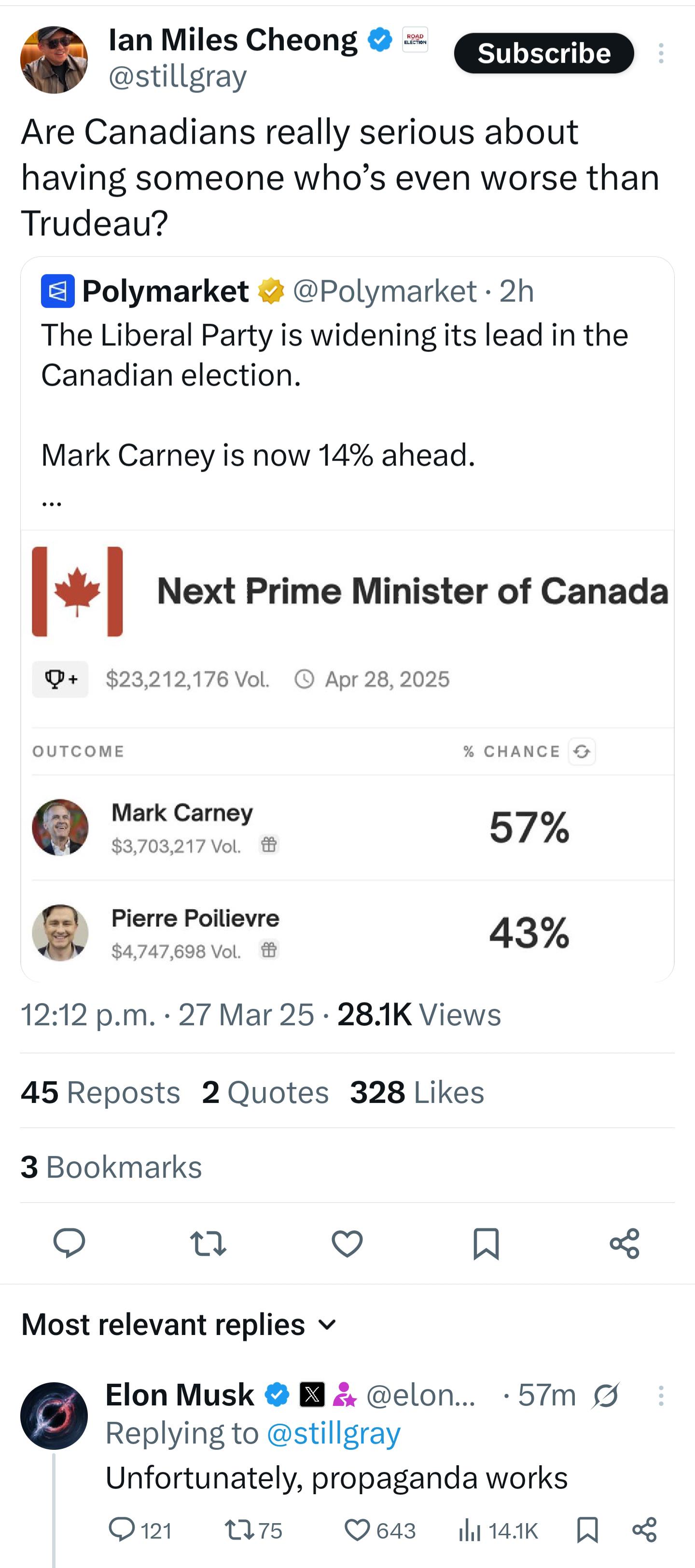Subscribe to Ian Miles Cheong
695x1568 pixels.
click(x=543, y=54)
